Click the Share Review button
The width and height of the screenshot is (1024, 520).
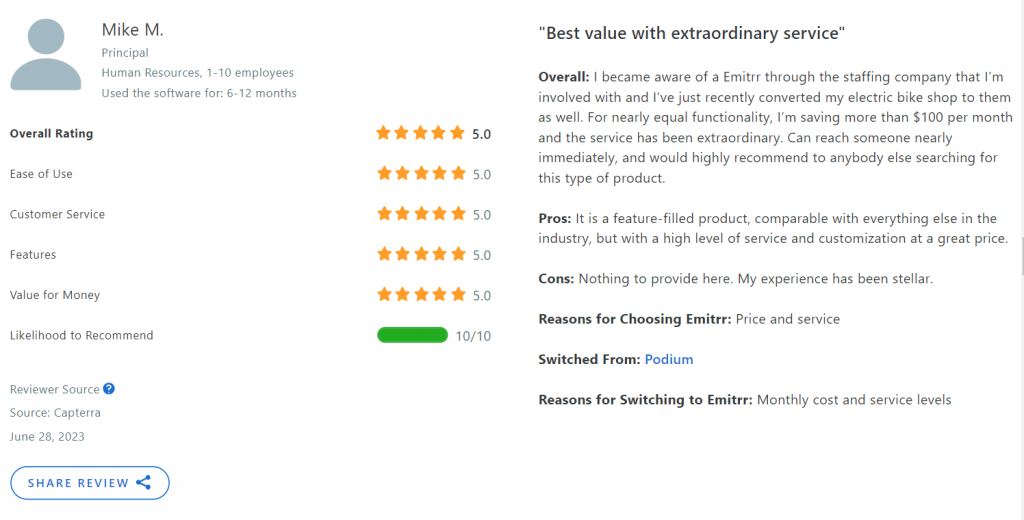click(90, 483)
